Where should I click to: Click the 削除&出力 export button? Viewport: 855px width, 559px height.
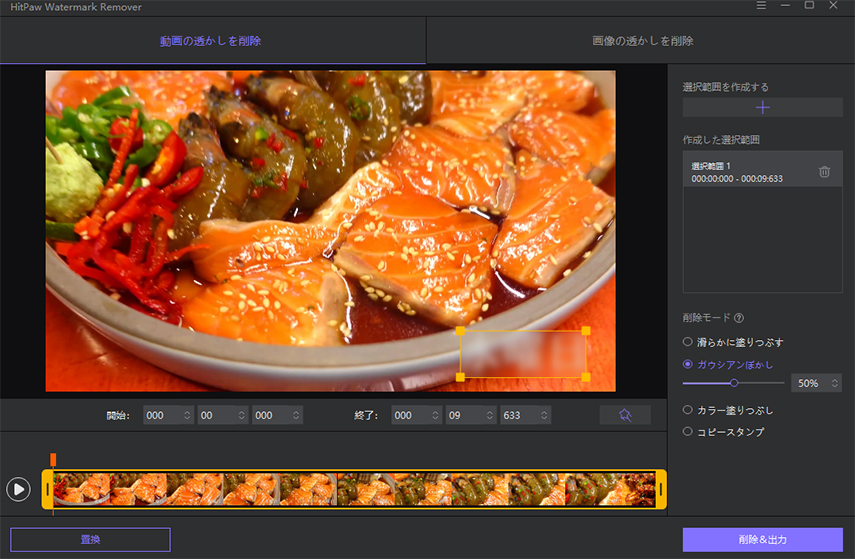click(762, 540)
